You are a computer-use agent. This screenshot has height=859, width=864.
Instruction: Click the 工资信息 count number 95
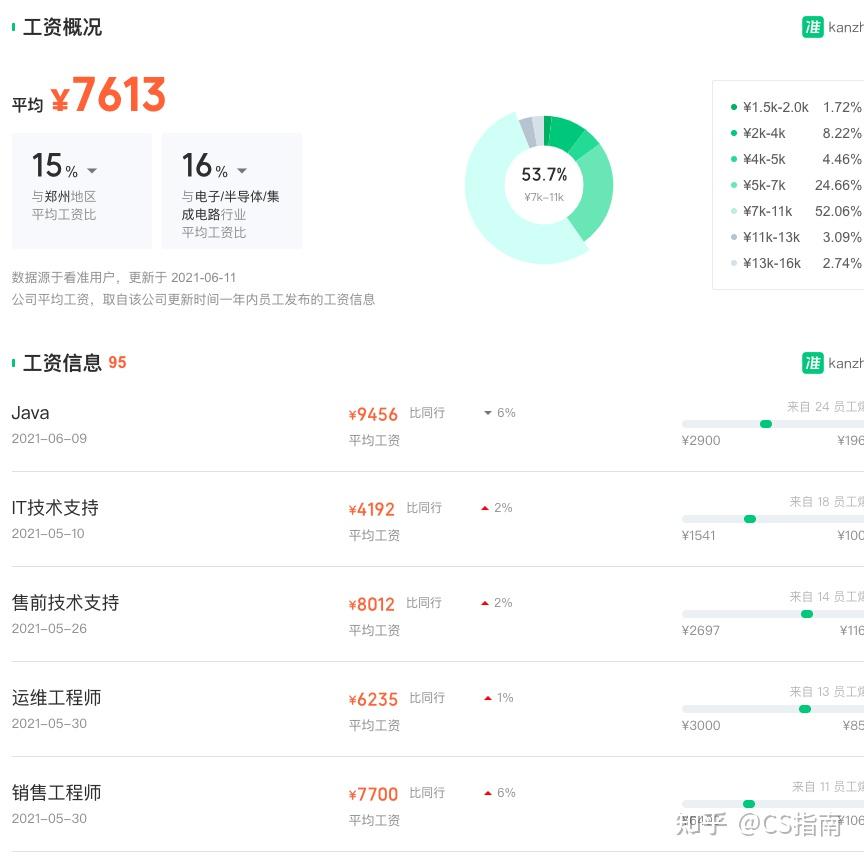click(117, 362)
